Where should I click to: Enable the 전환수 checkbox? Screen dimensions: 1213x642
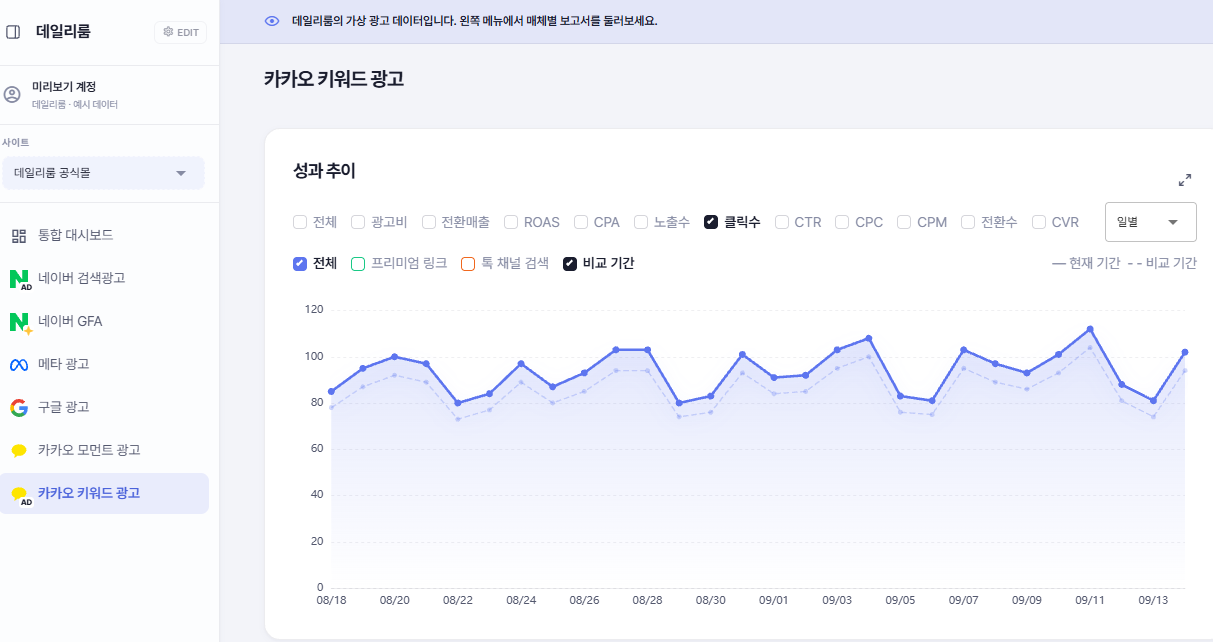click(968, 222)
